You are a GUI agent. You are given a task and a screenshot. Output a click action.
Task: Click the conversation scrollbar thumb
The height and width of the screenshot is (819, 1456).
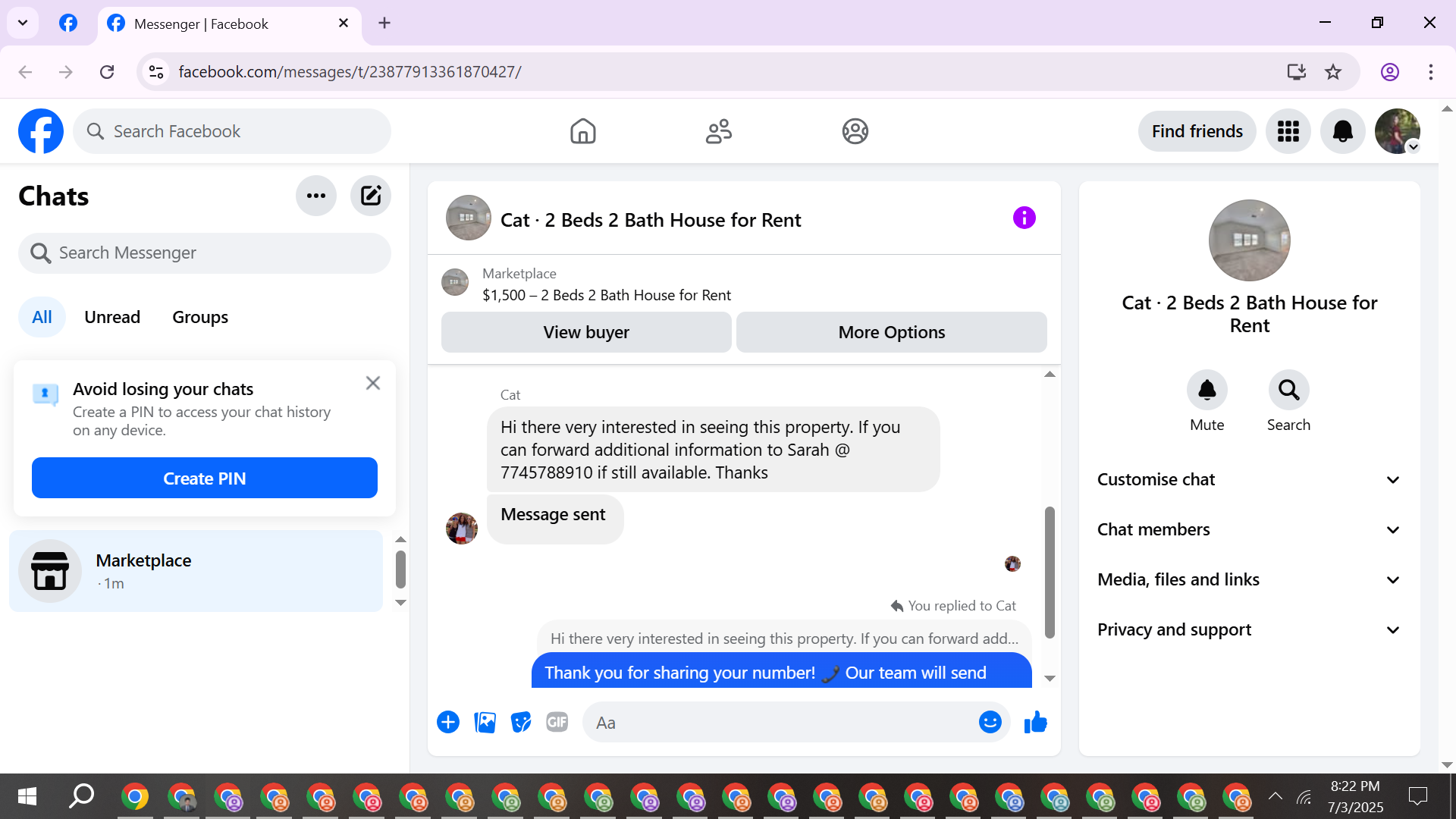coord(1050,573)
